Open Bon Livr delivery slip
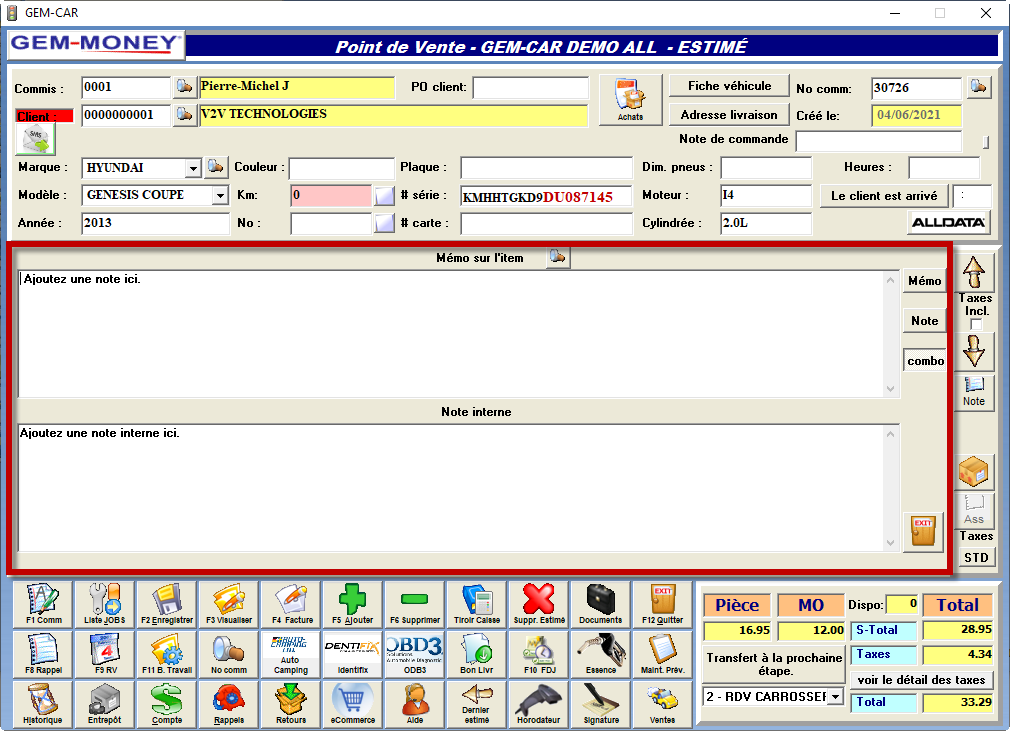The width and height of the screenshot is (1010, 731). click(477, 654)
